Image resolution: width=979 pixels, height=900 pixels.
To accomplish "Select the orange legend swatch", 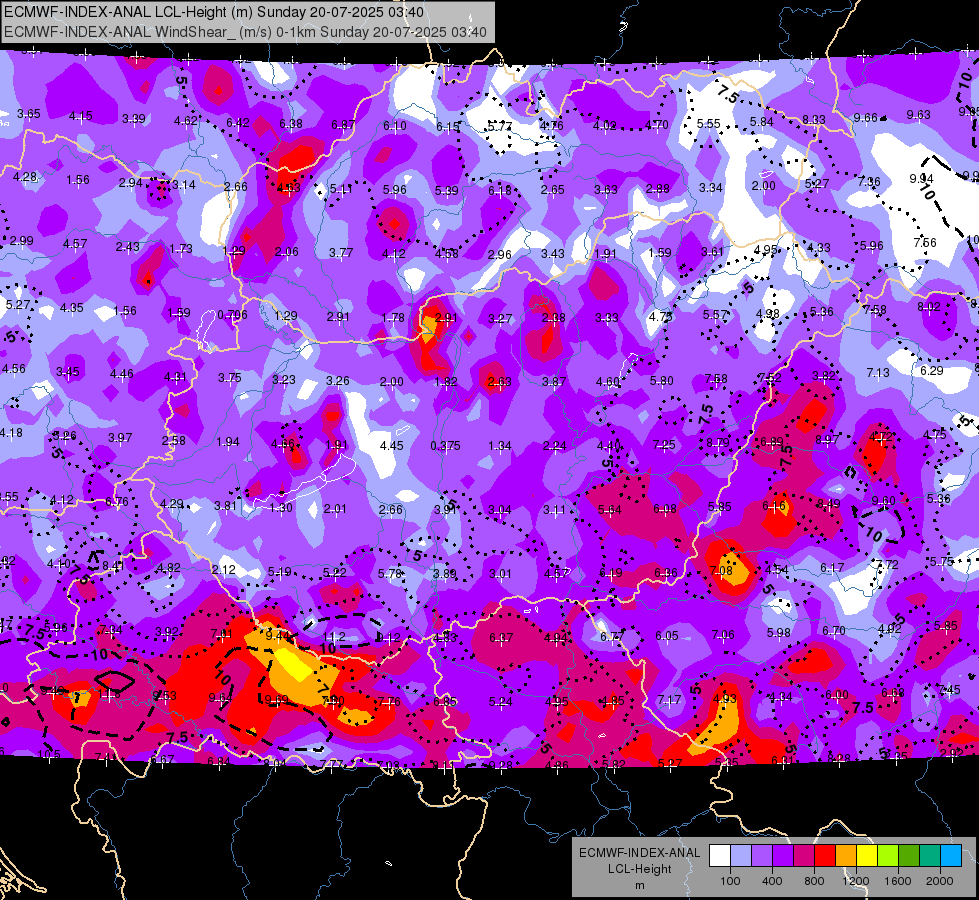I will (846, 856).
